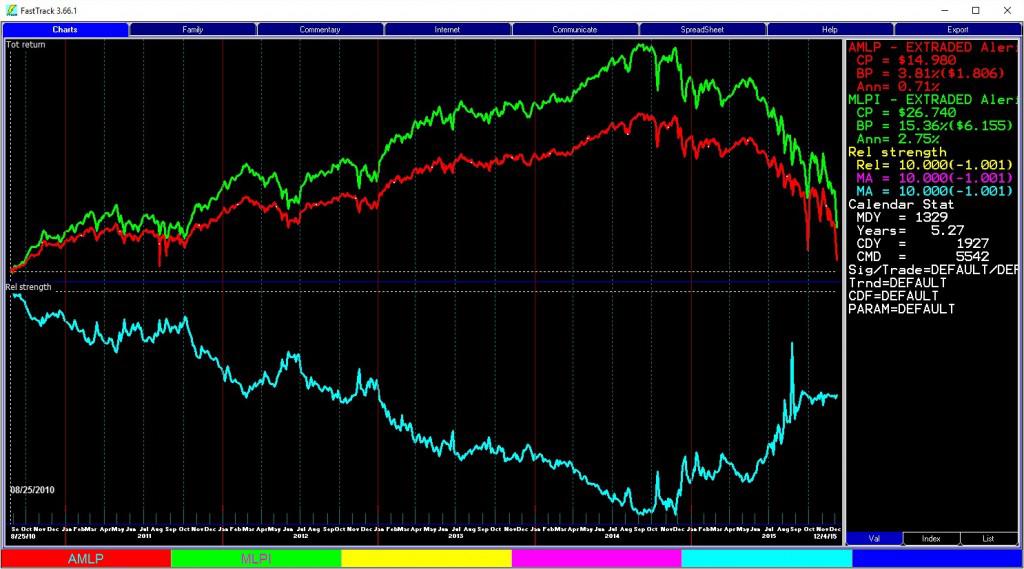1024x569 pixels.
Task: Click the MDY = 1329 value
Action: tap(902, 217)
